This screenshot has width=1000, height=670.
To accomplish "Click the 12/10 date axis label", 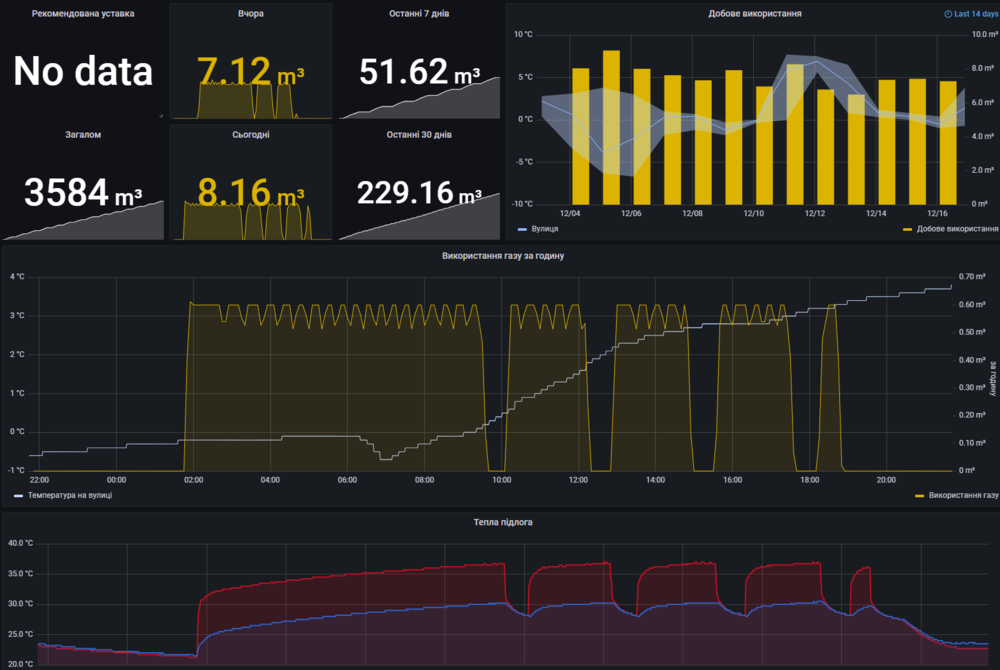I will click(753, 214).
